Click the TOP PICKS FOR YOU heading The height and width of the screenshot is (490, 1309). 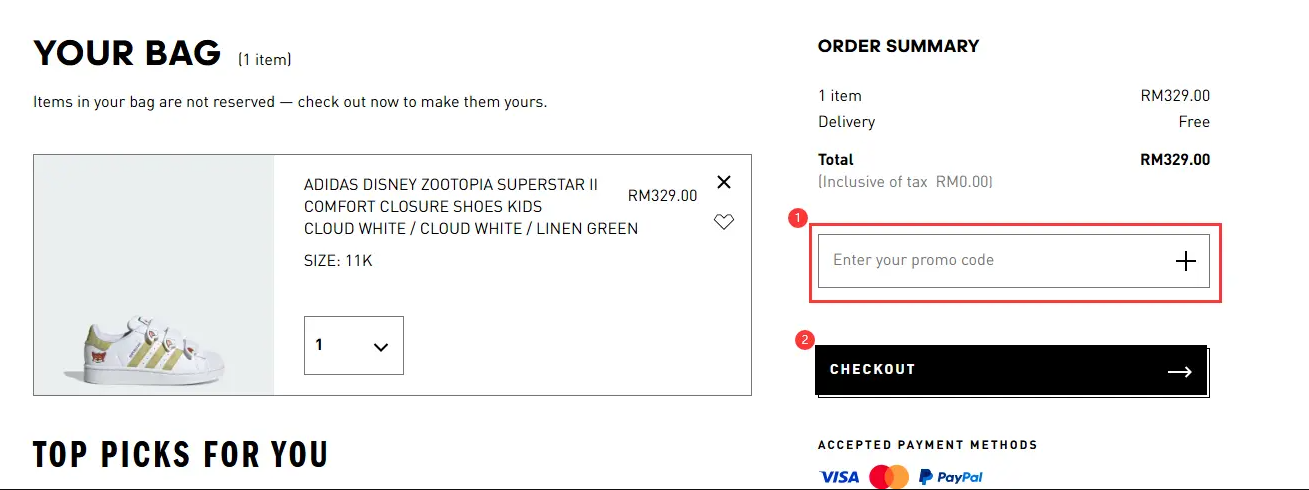180,455
